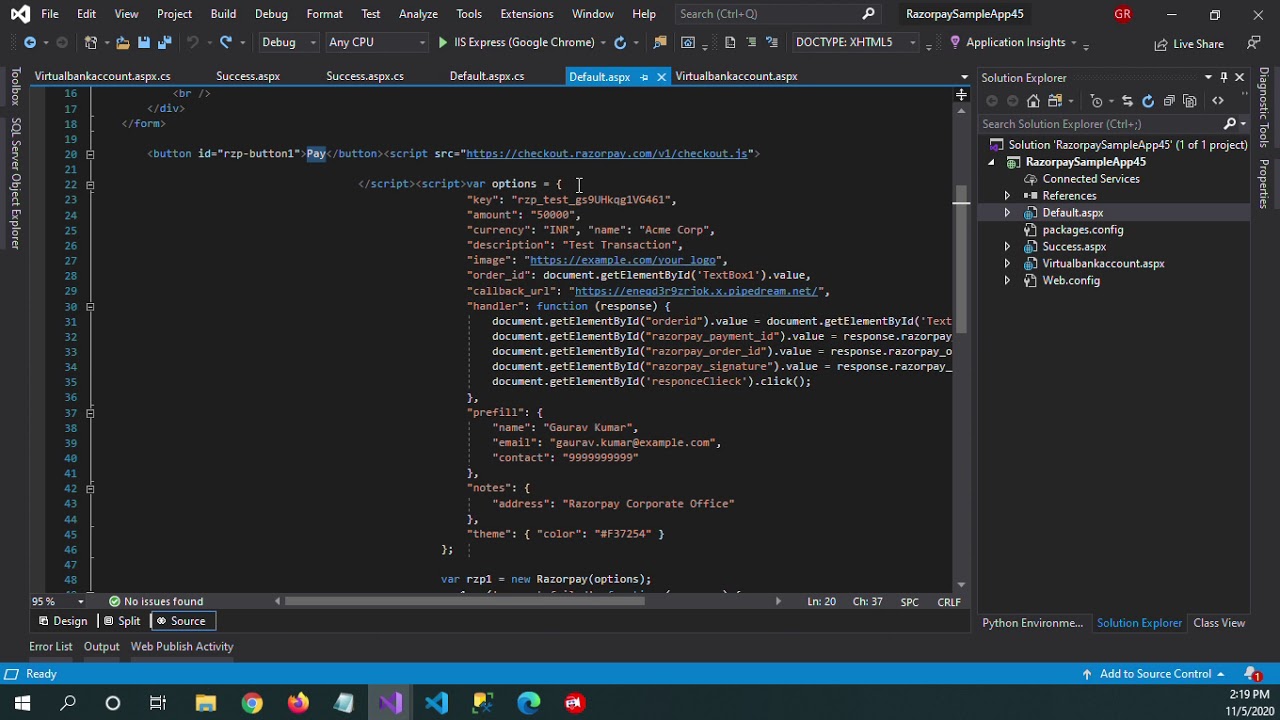Switch to the Success.aspx.cs tab
1280x720 pixels.
point(365,76)
